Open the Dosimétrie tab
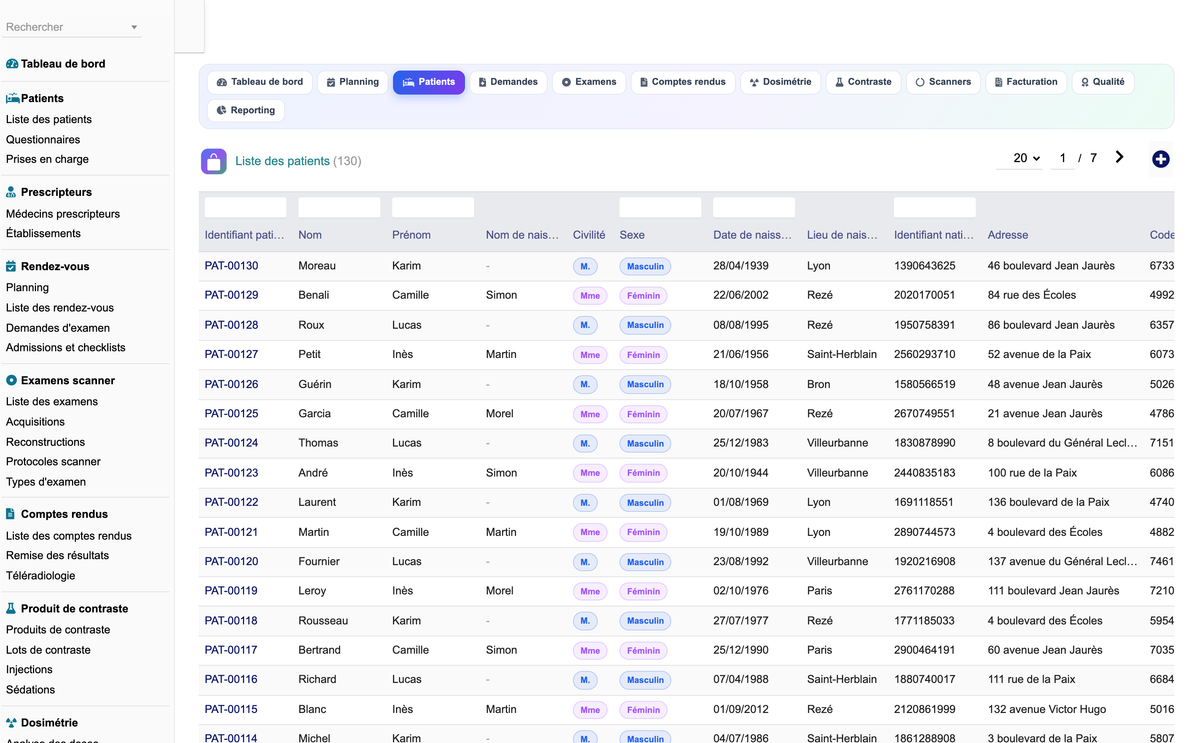Screen dimensions: 1200x743 pyautogui.click(x=781, y=82)
